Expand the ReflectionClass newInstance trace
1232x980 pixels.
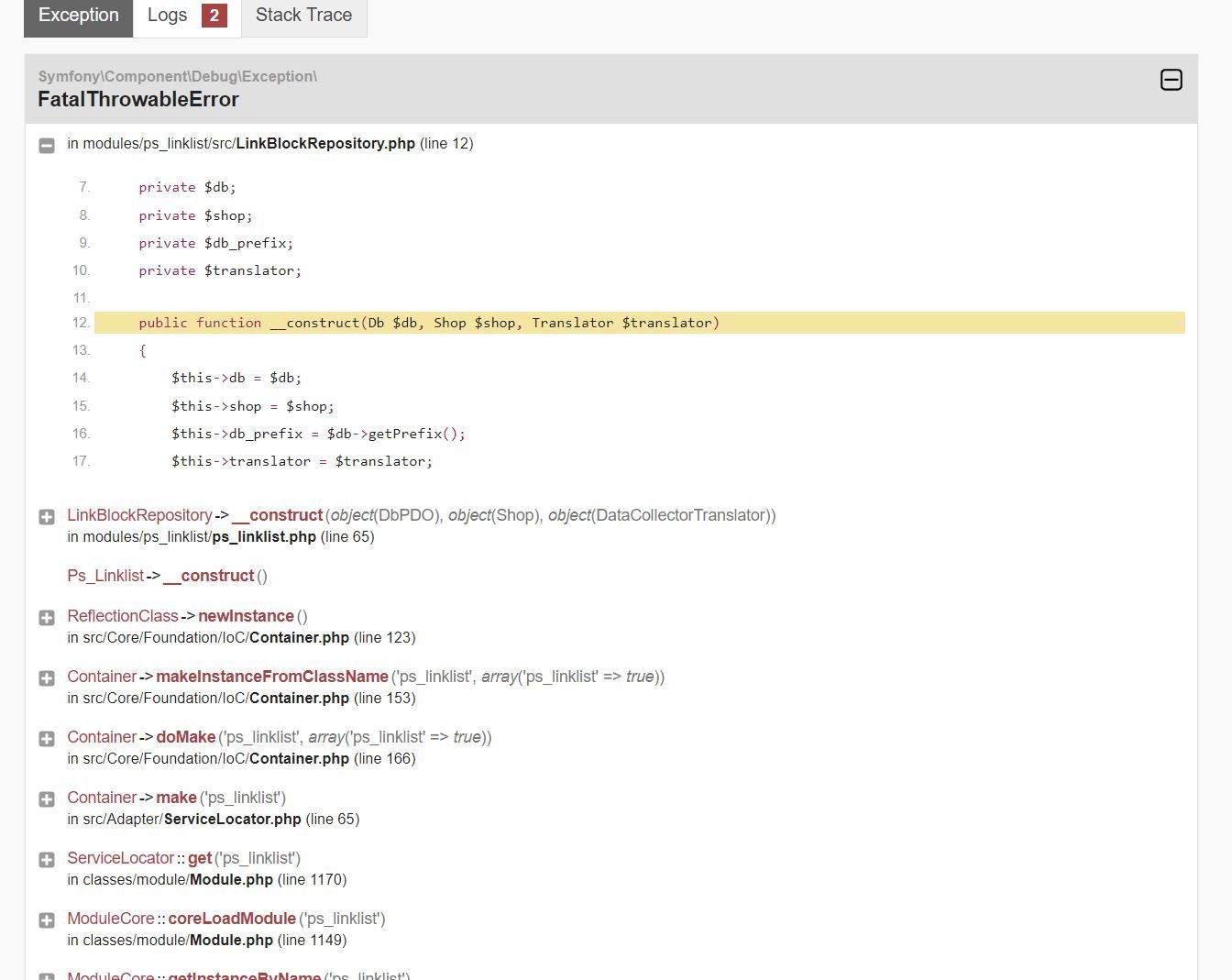click(47, 618)
